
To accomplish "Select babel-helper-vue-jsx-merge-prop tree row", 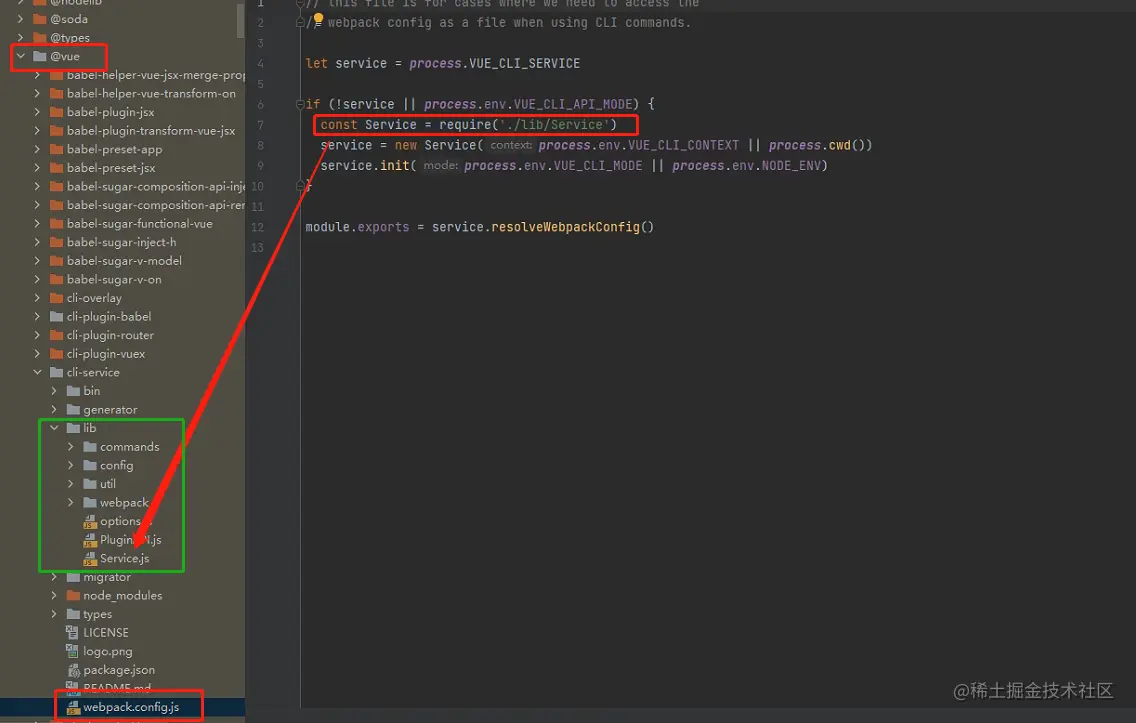I will coord(122,75).
